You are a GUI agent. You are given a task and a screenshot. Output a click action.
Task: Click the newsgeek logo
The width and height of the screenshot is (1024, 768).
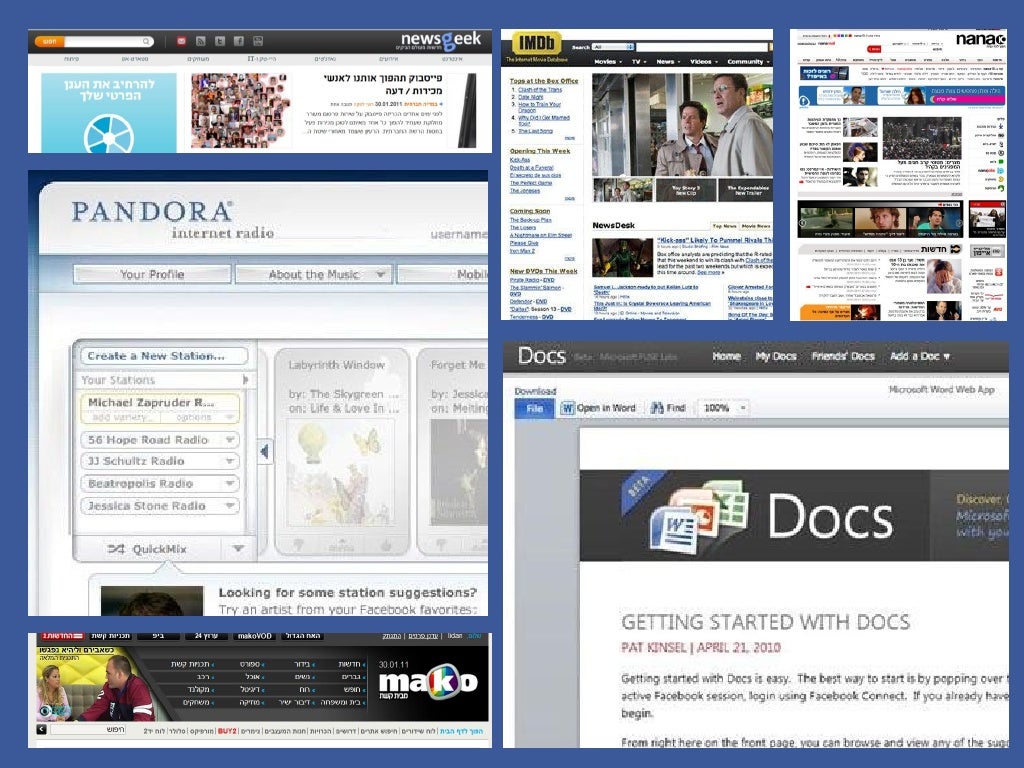click(x=441, y=40)
